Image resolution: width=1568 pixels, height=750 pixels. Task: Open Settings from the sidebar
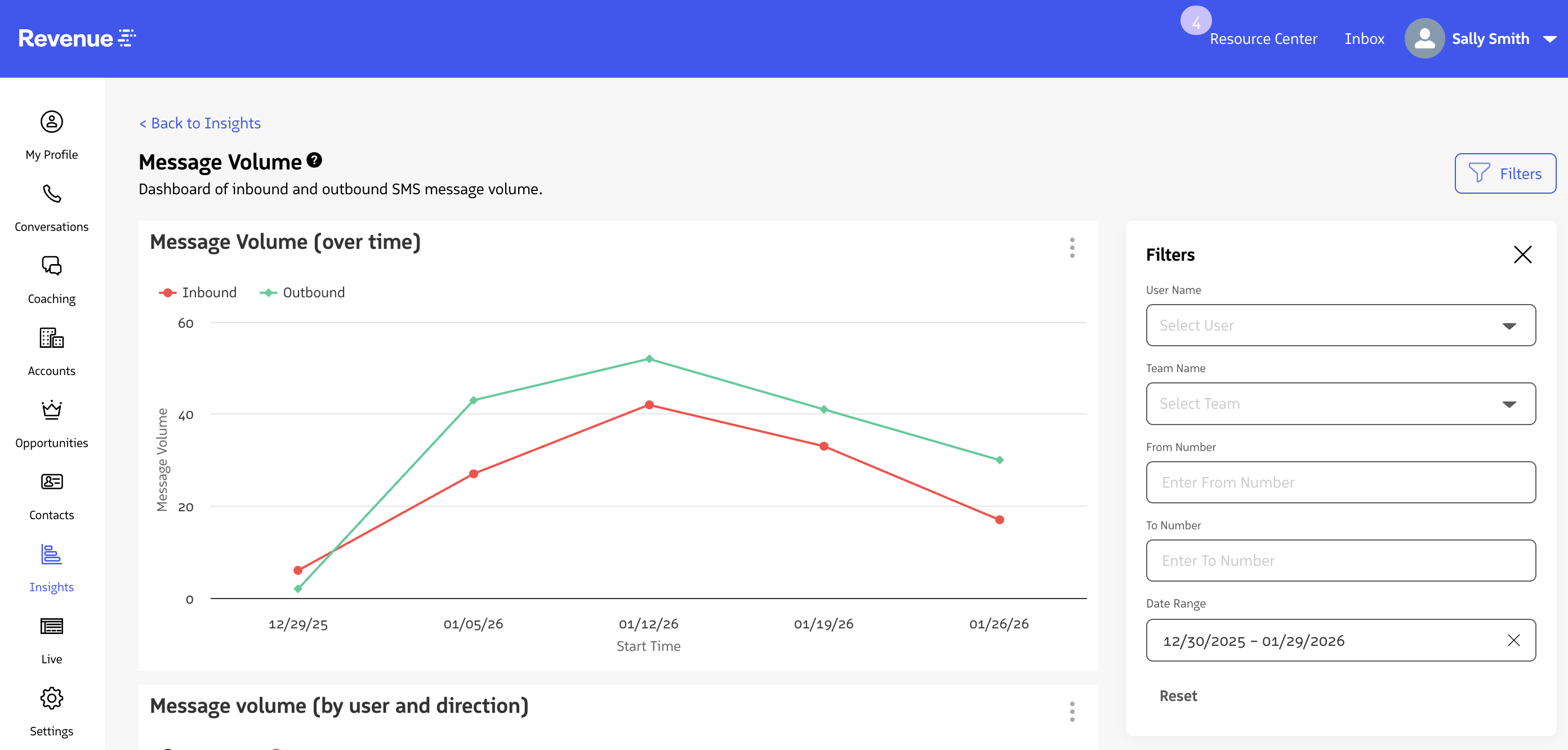pos(51,711)
